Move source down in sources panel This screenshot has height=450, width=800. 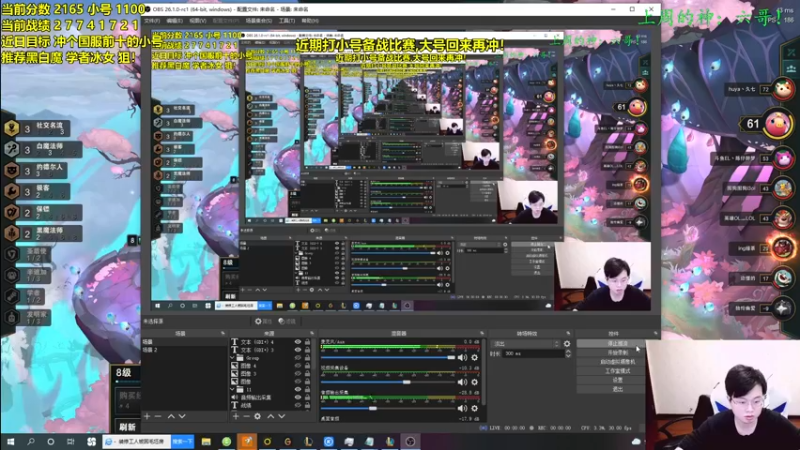[x=281, y=416]
